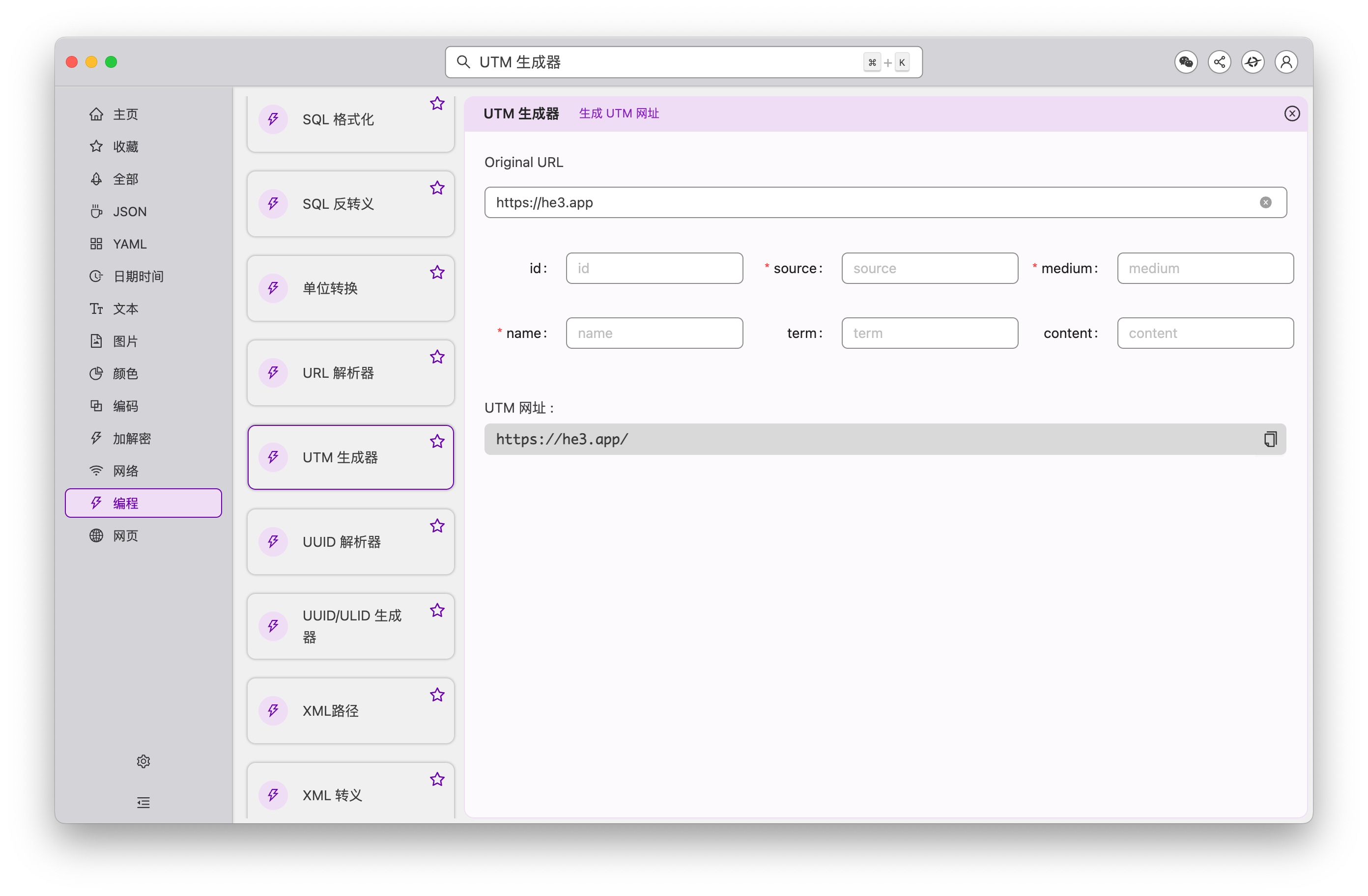1368x896 pixels.
Task: Focus the name input field
Action: 654,334
